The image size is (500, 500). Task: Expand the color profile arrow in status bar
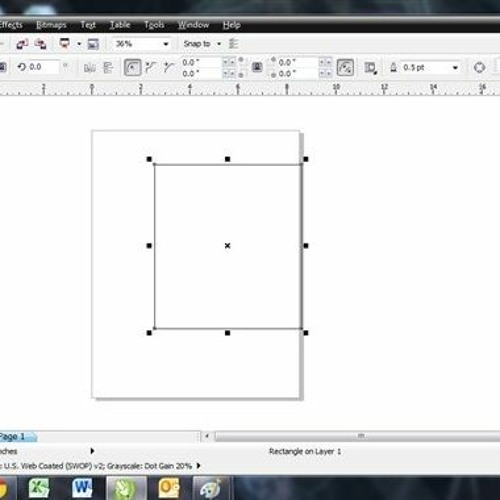(x=199, y=466)
